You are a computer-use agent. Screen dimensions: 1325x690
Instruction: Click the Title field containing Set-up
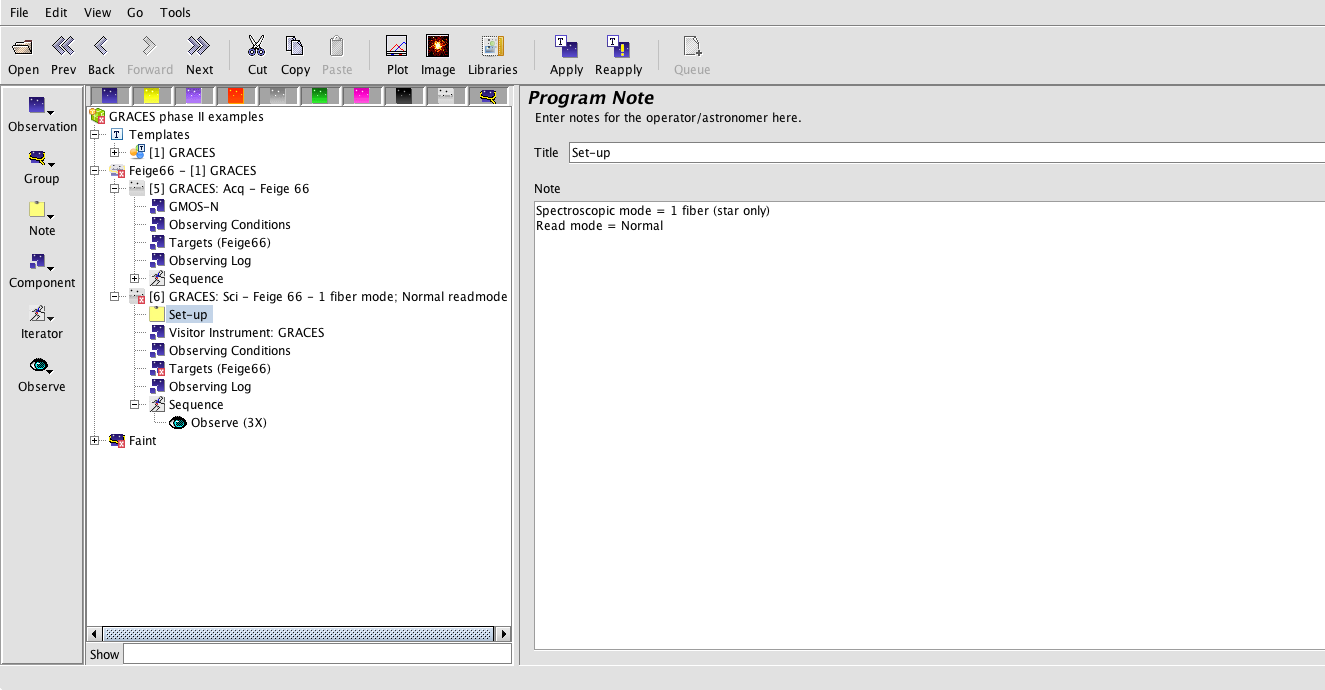[x=946, y=153]
